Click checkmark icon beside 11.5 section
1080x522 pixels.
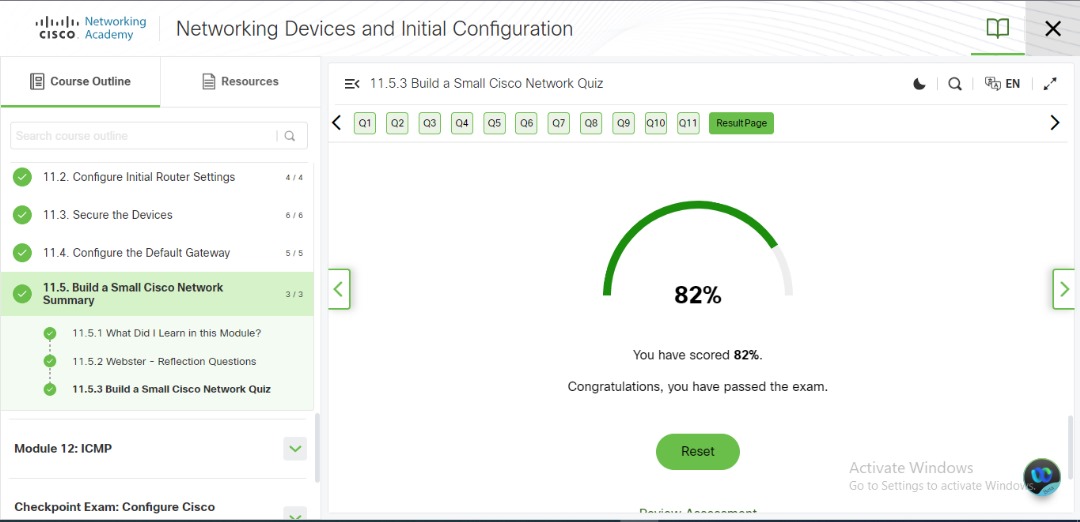[x=23, y=294]
